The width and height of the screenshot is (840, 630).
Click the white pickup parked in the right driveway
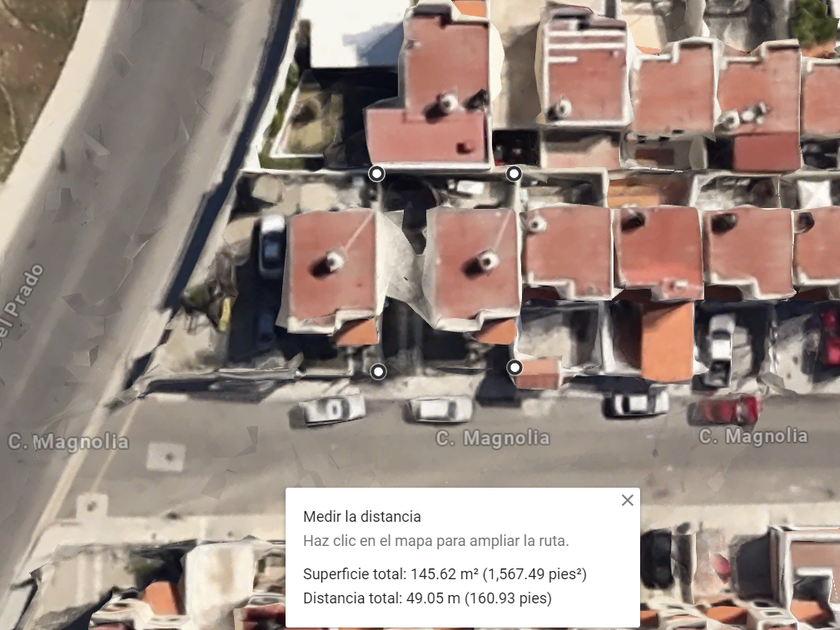(x=718, y=350)
